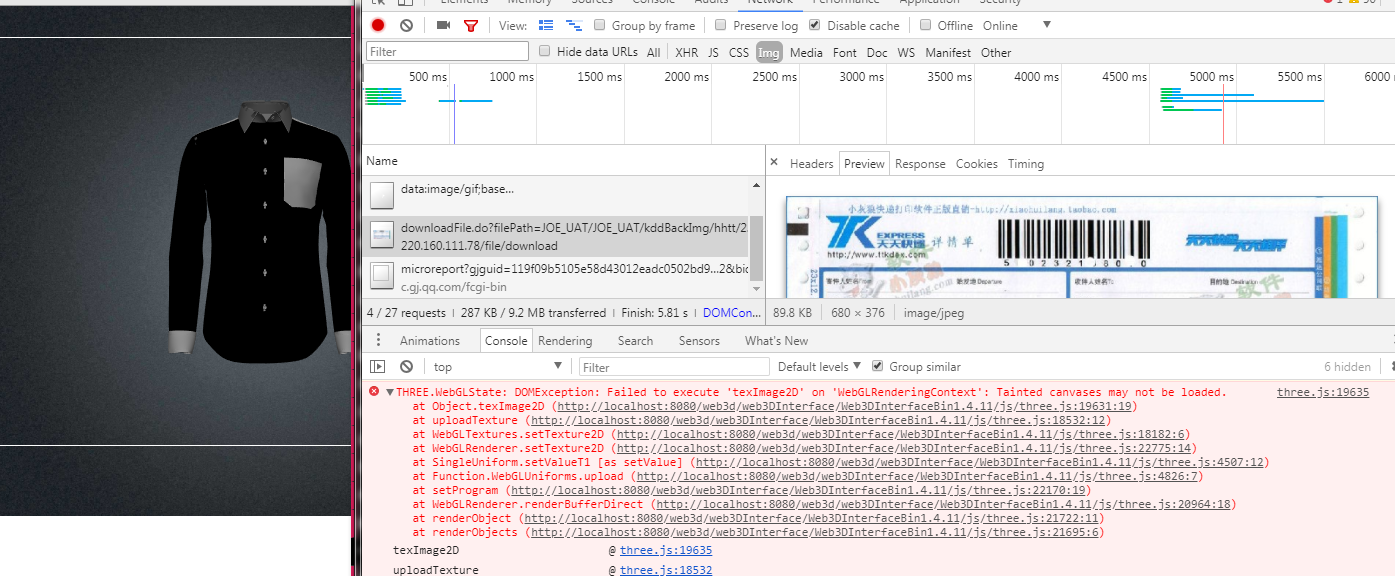
Task: Uncheck Group similar in console
Action: 877,366
